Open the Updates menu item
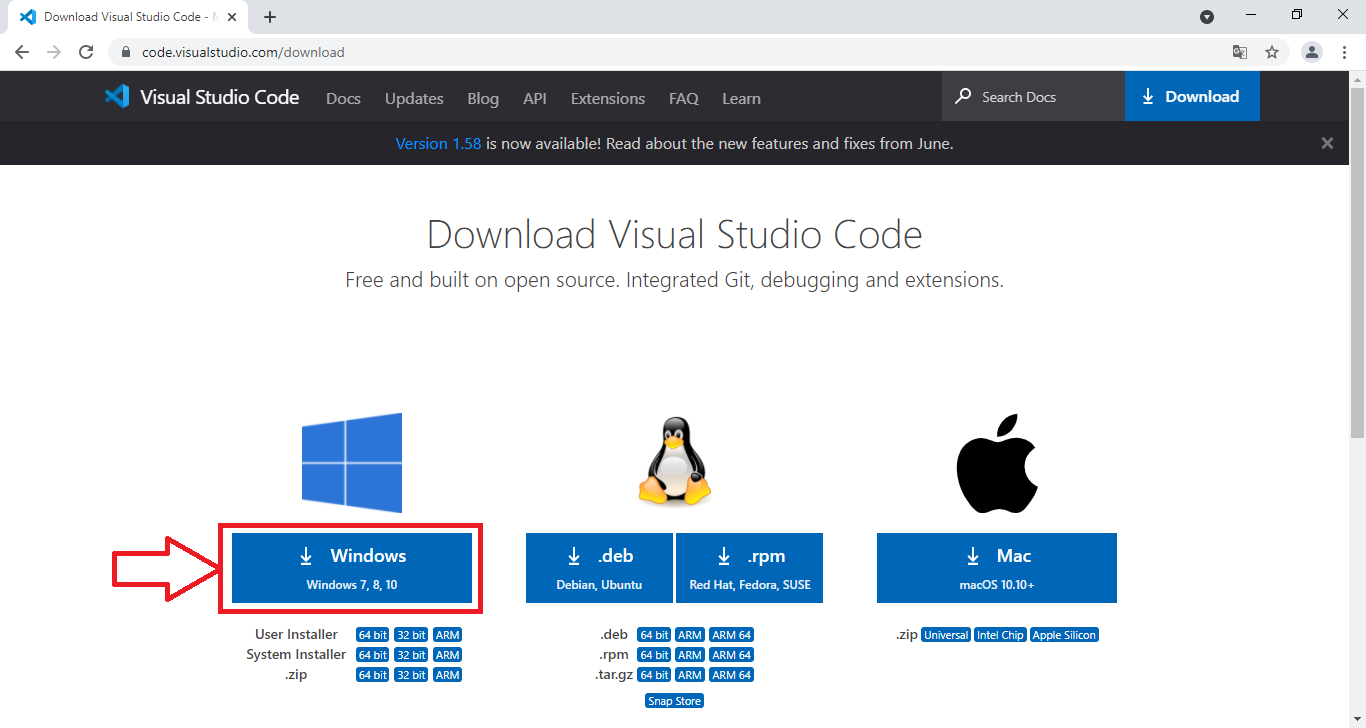Viewport: 1366px width, 728px height. pos(414,98)
